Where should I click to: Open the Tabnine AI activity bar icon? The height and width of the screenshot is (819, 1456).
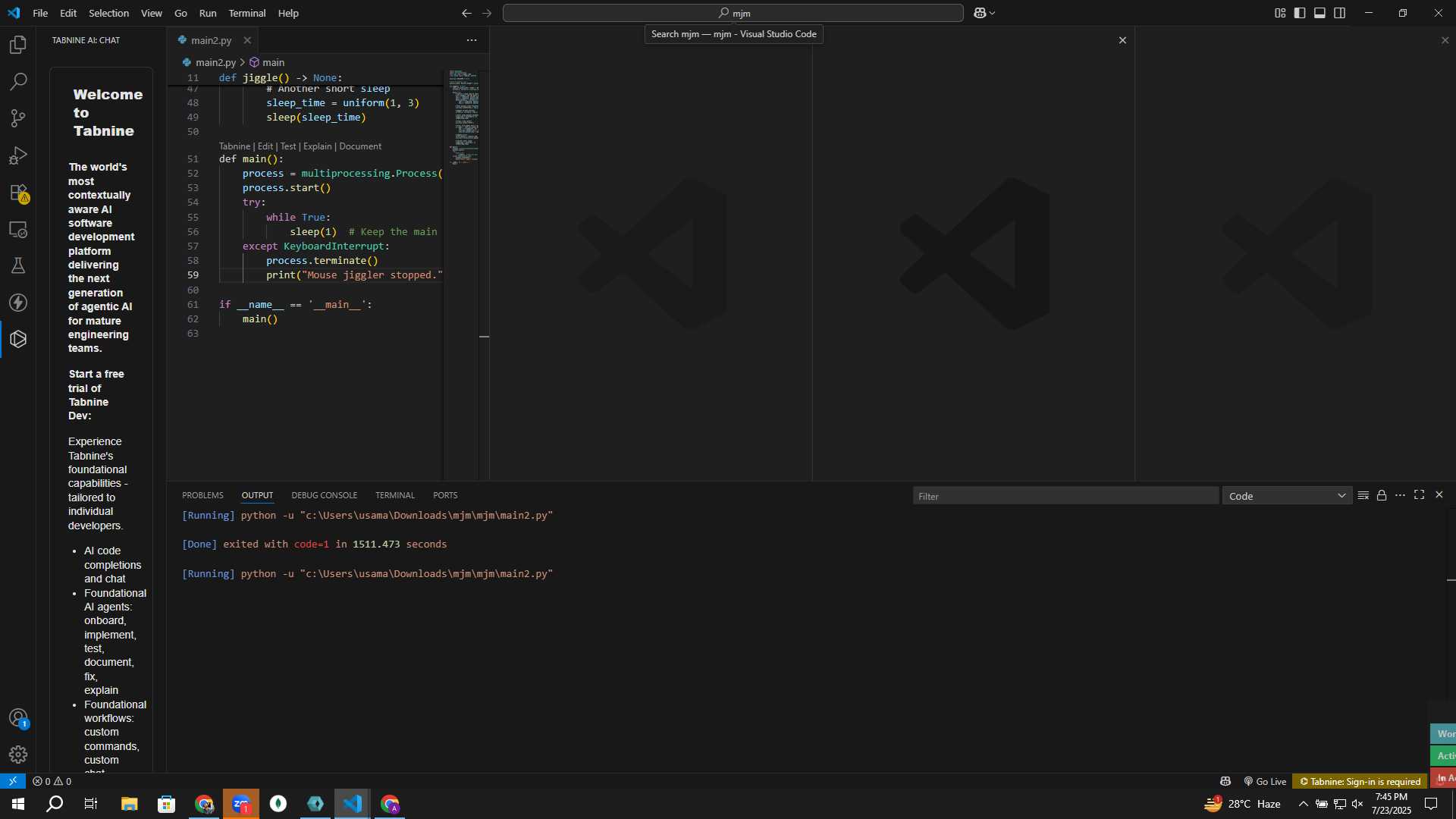pos(18,339)
